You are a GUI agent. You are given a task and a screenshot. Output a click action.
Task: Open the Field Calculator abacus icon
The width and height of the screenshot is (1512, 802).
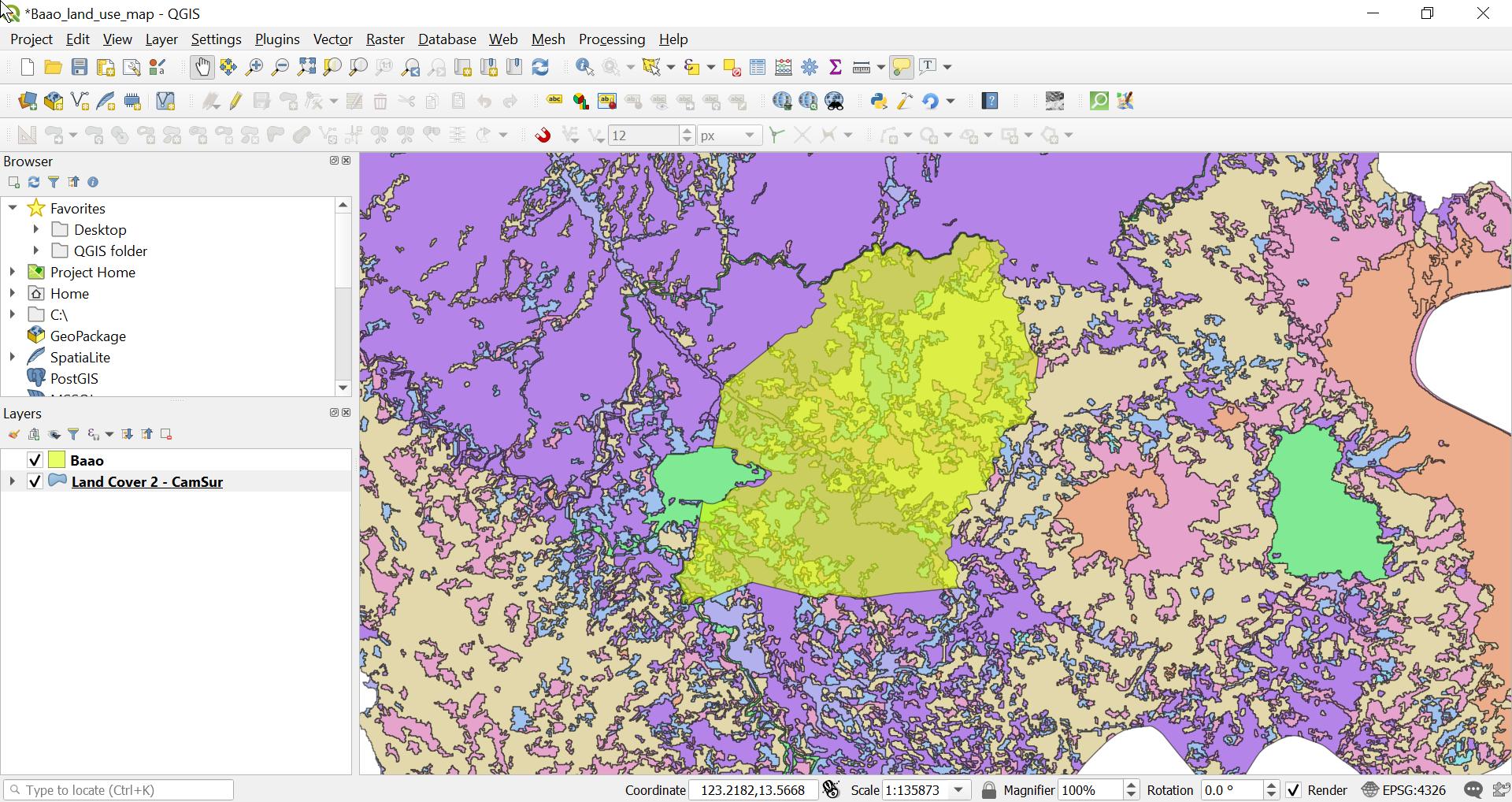(784, 67)
